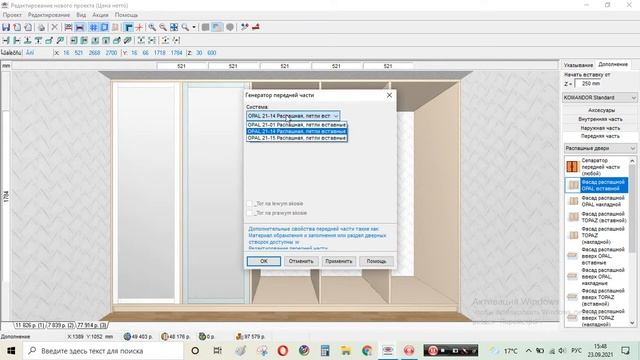The image size is (640, 360).
Task: Open the Помощь menu
Action: [126, 15]
